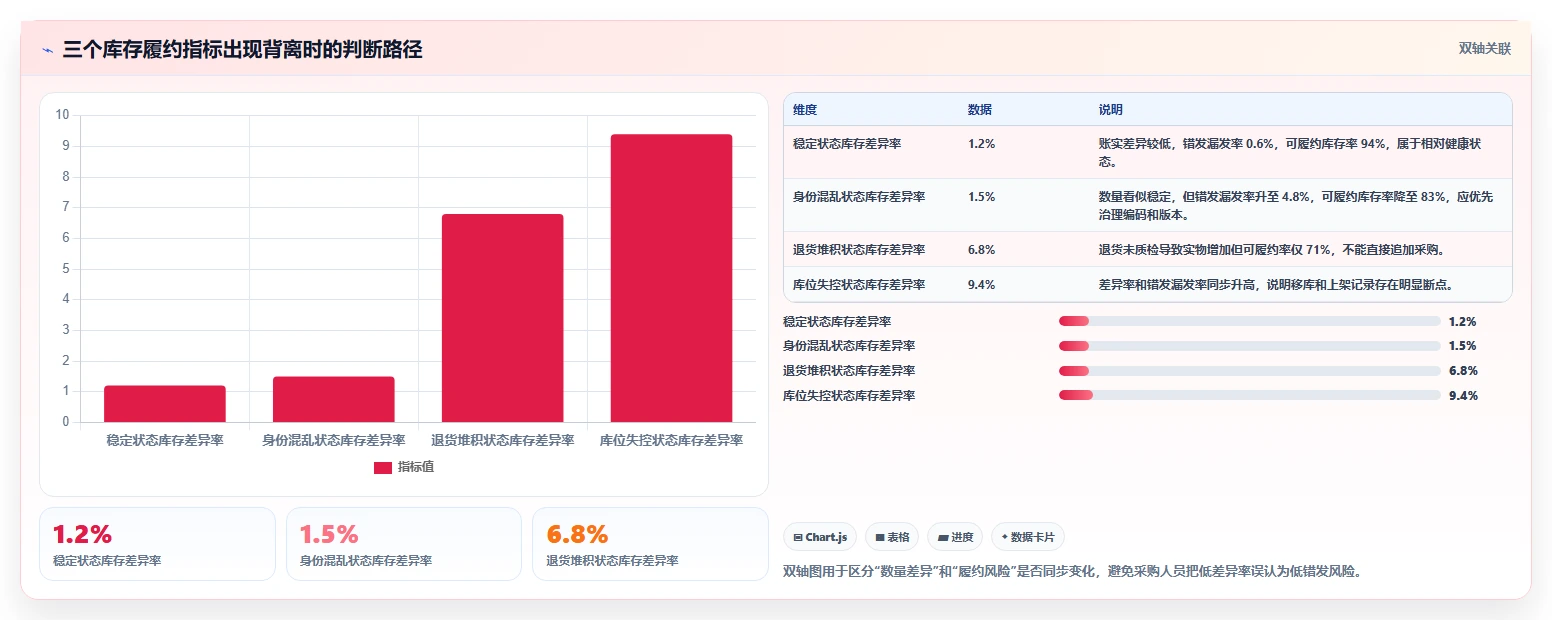This screenshot has height=620, width=1552.
Task: Click the 6.8% value beside the progress bar
Action: tap(1462, 371)
